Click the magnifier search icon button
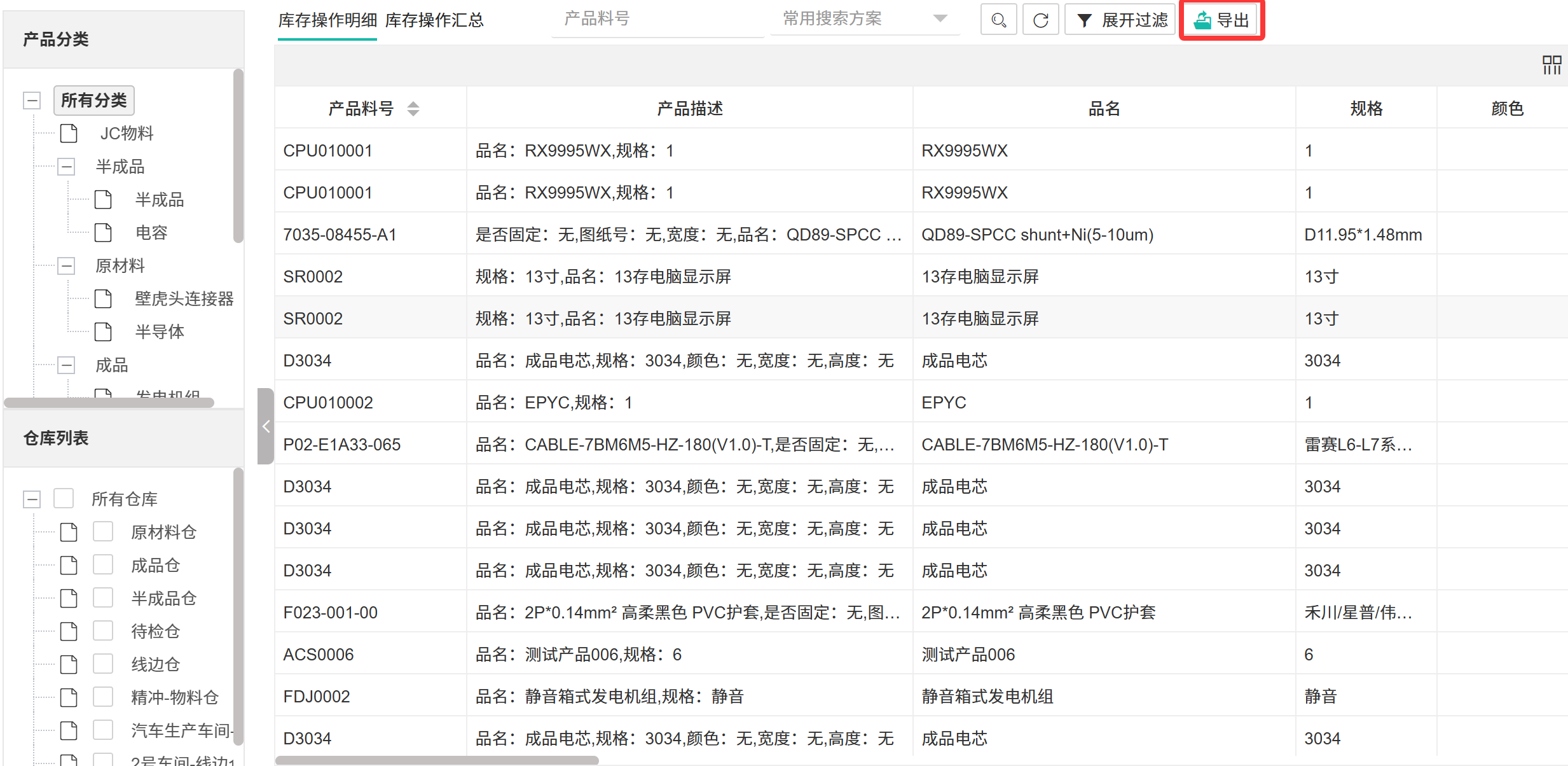Screen dimensions: 1568x766 pyautogui.click(x=998, y=20)
